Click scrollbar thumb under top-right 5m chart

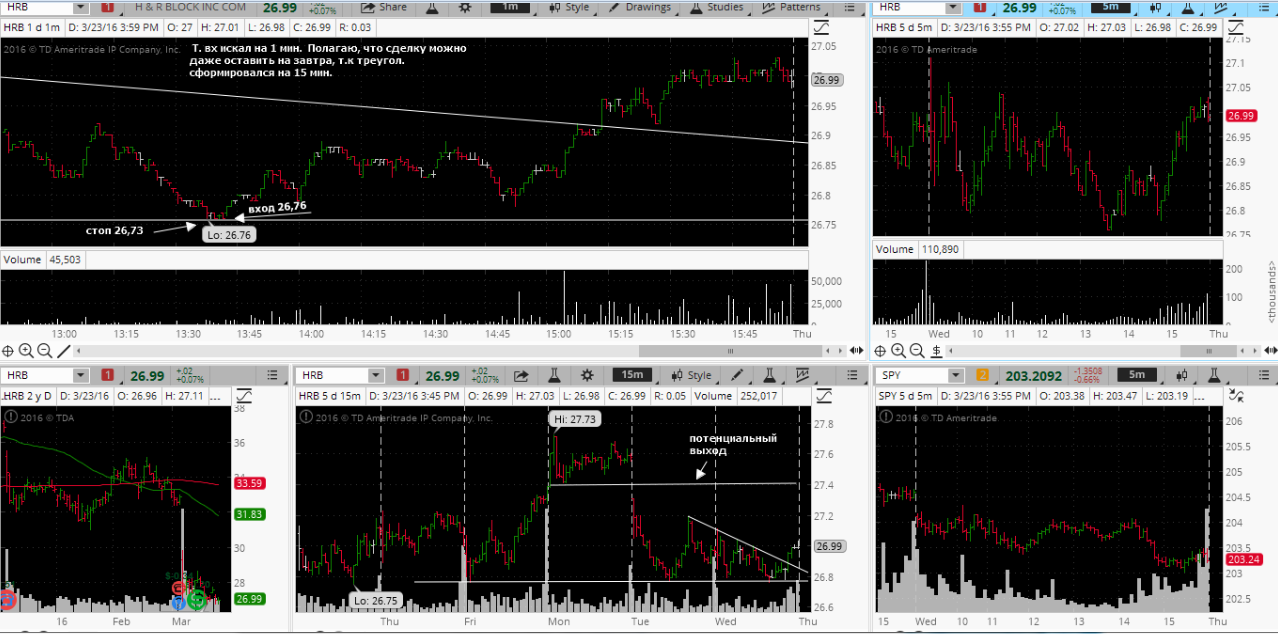click(1211, 351)
